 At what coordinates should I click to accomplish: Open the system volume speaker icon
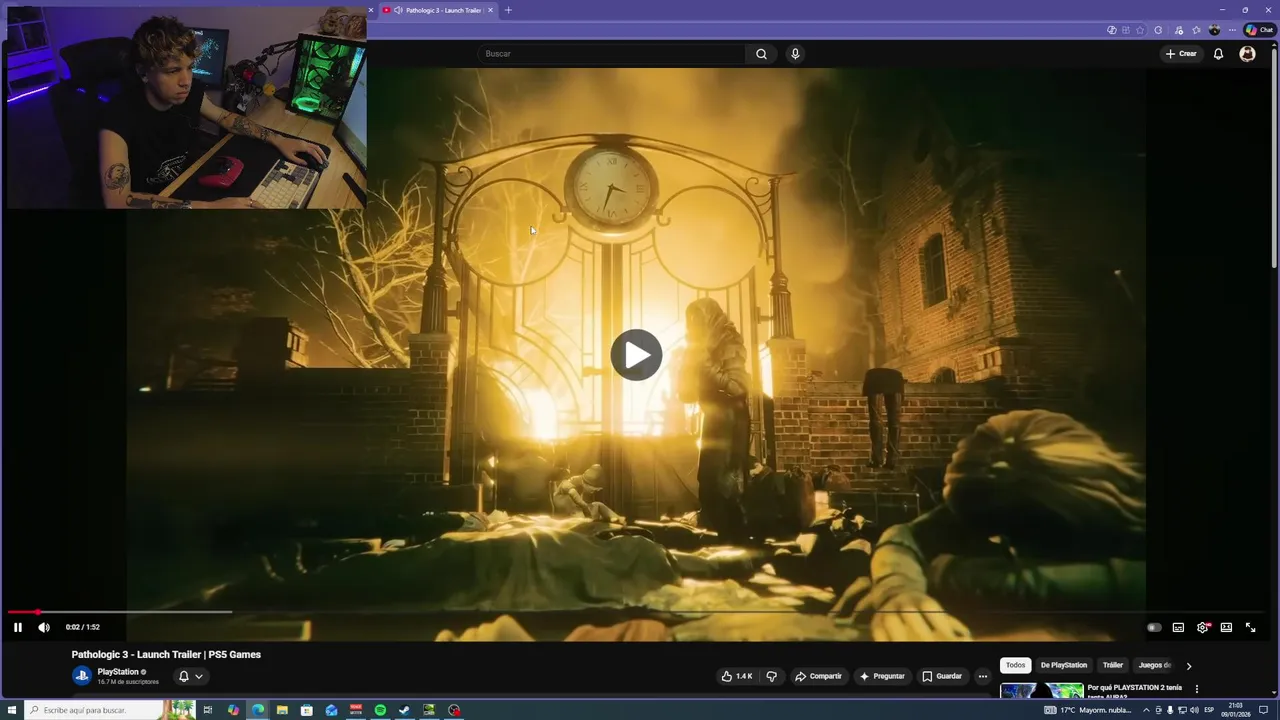(1194, 710)
